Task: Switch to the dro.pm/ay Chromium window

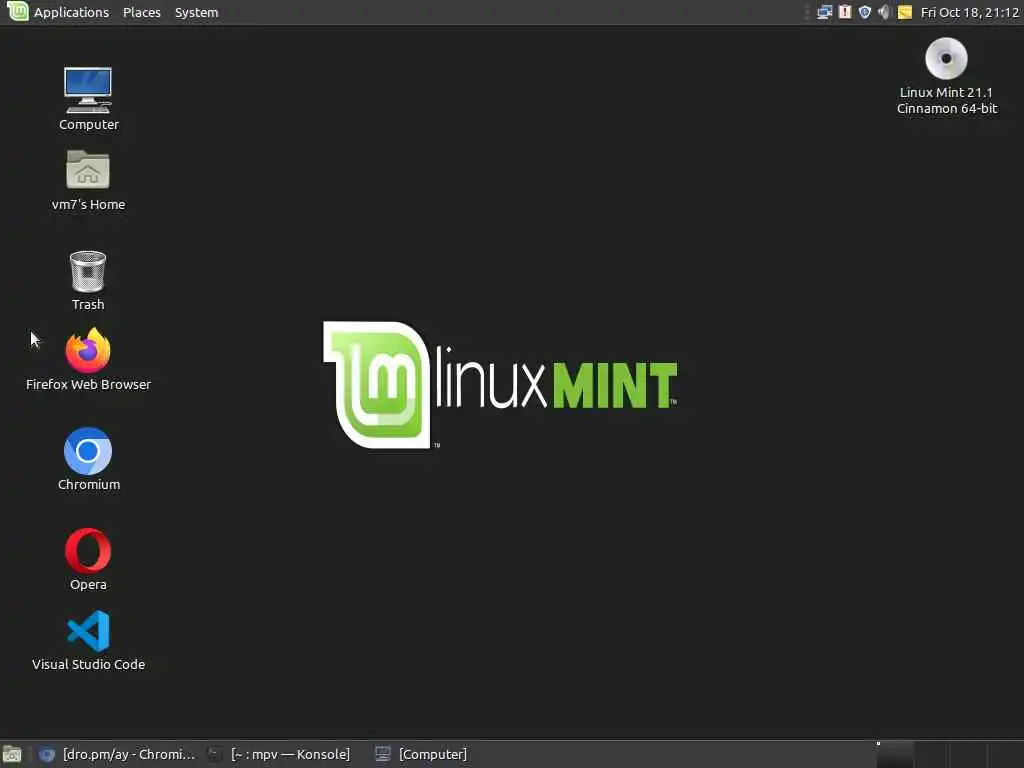Action: tap(116, 754)
